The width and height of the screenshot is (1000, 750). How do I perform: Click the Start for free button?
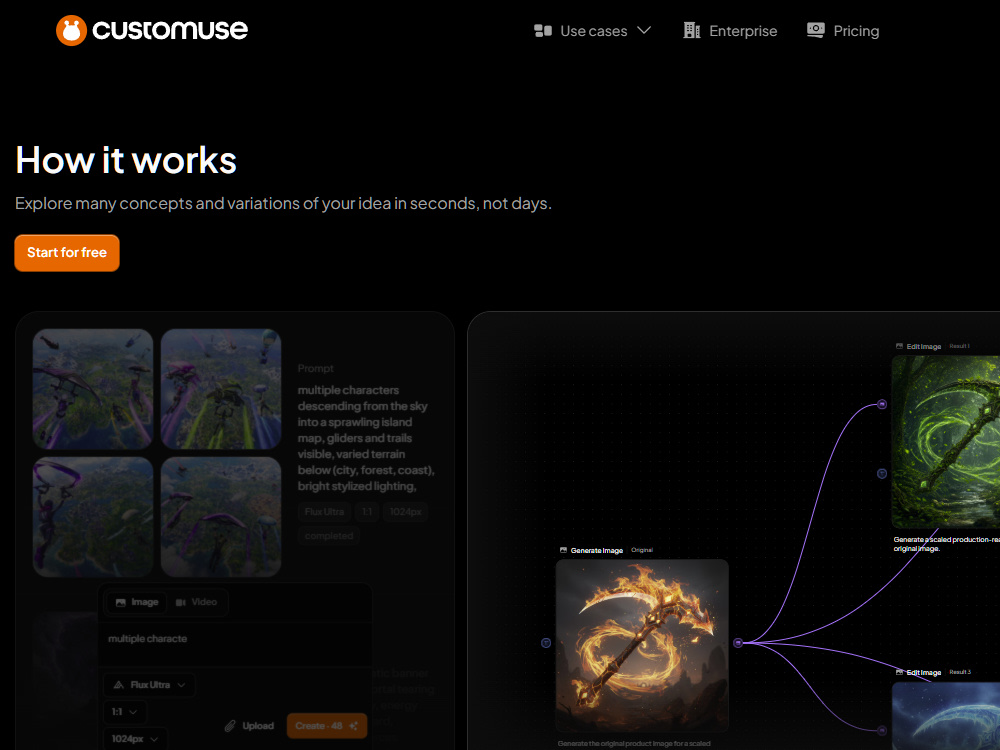click(67, 253)
